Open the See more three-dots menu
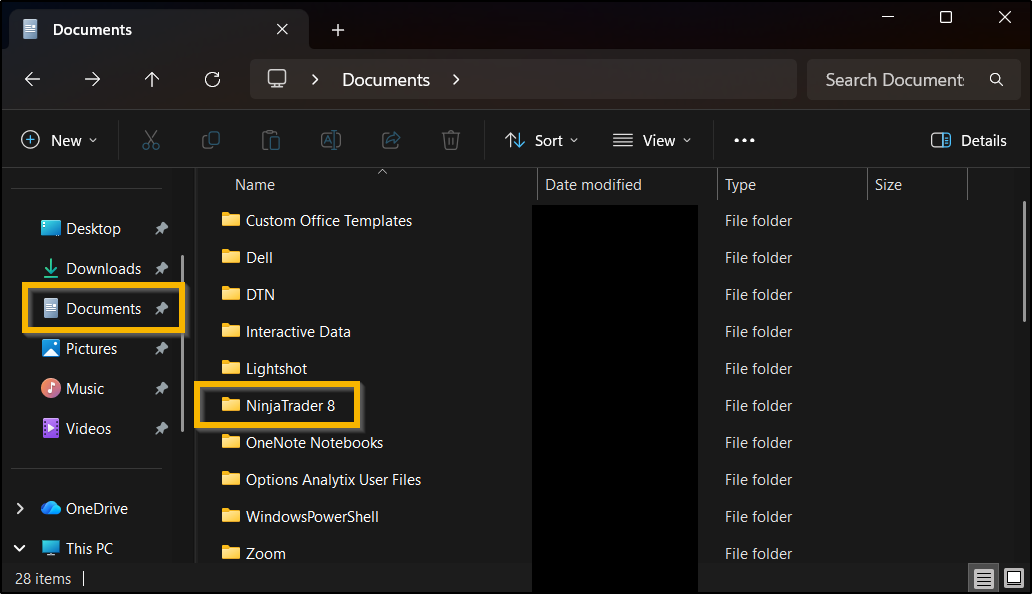This screenshot has width=1032, height=594. (x=744, y=140)
